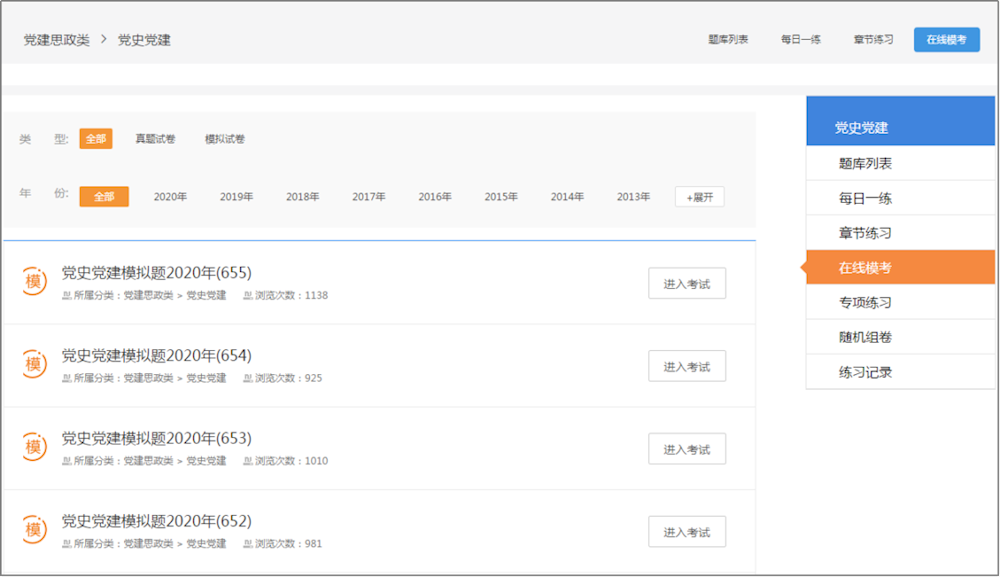
Task: Open the 党史党建模拟题2020年(654) title
Action: click(x=156, y=355)
